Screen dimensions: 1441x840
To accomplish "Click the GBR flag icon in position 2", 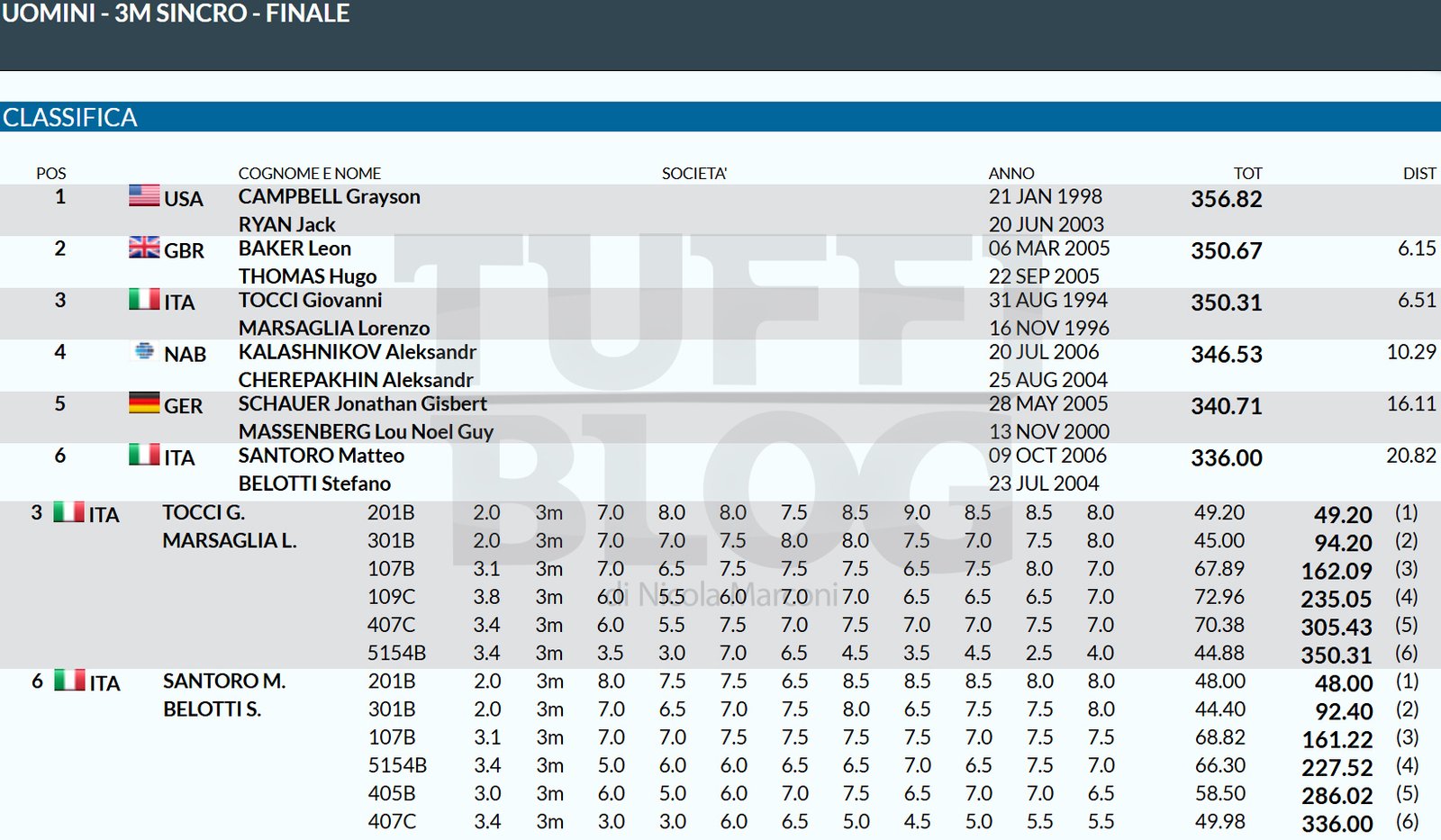I will coord(144,247).
